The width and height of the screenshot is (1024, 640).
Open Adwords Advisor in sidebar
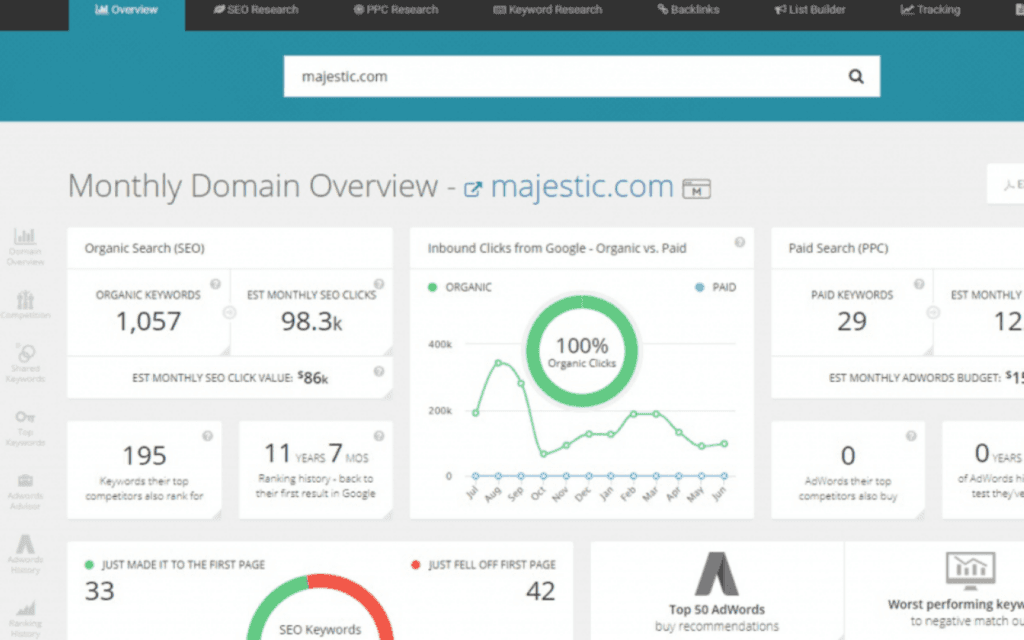[25, 492]
